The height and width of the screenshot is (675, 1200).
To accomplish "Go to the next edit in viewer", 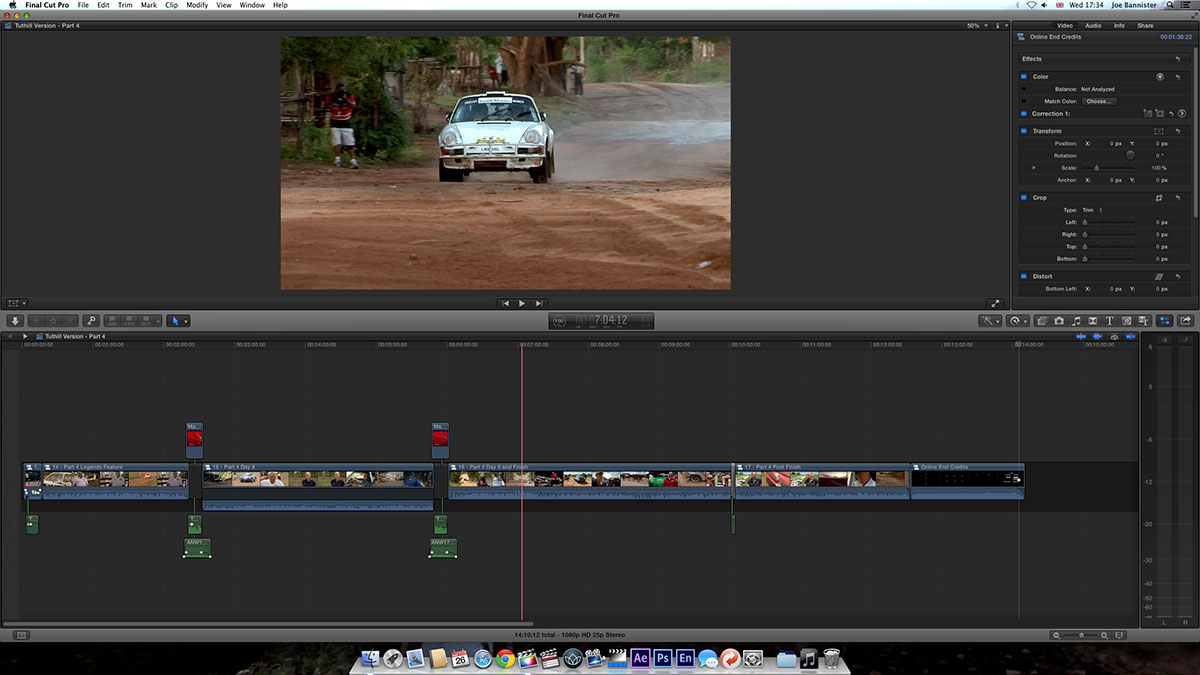I will 539,303.
